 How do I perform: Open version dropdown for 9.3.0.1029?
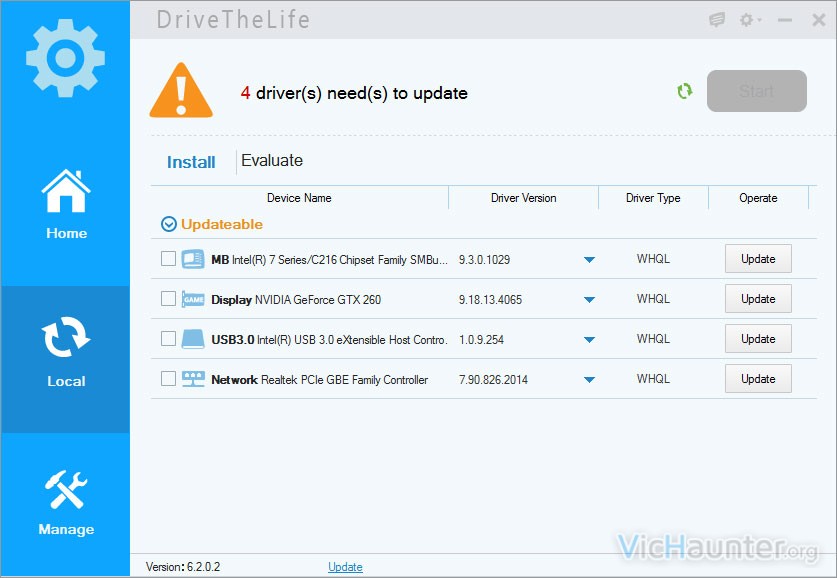(x=589, y=260)
